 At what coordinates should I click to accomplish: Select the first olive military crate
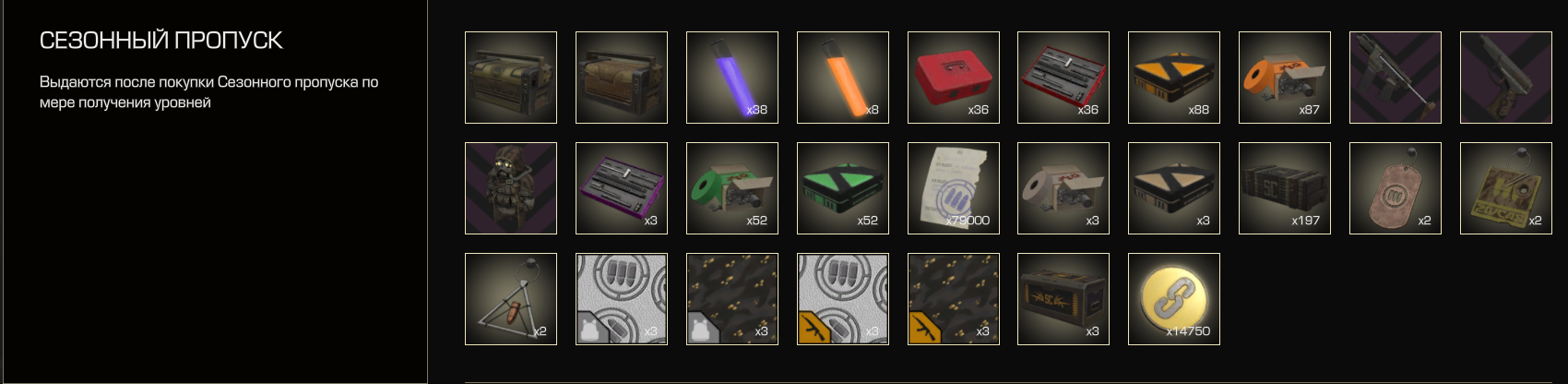coord(511,78)
